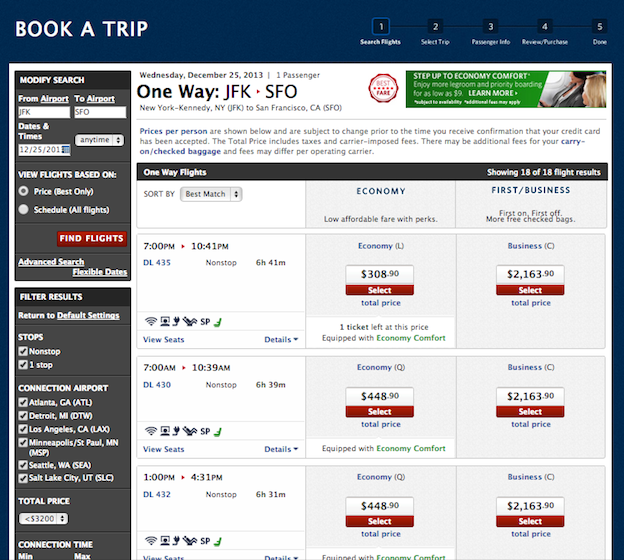Click the in-seat power icon for DL 435
The height and width of the screenshot is (560, 624).
(x=175, y=321)
